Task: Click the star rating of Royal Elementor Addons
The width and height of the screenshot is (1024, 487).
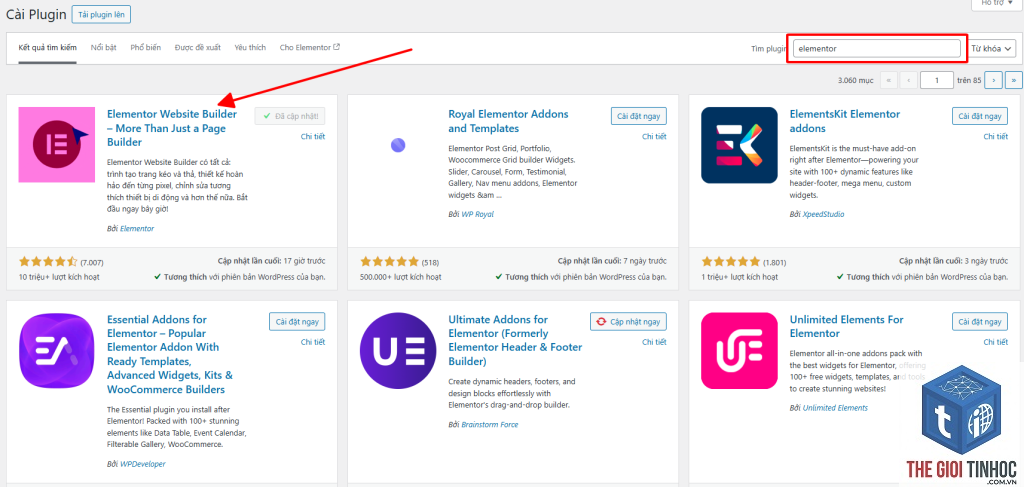Action: (x=390, y=262)
